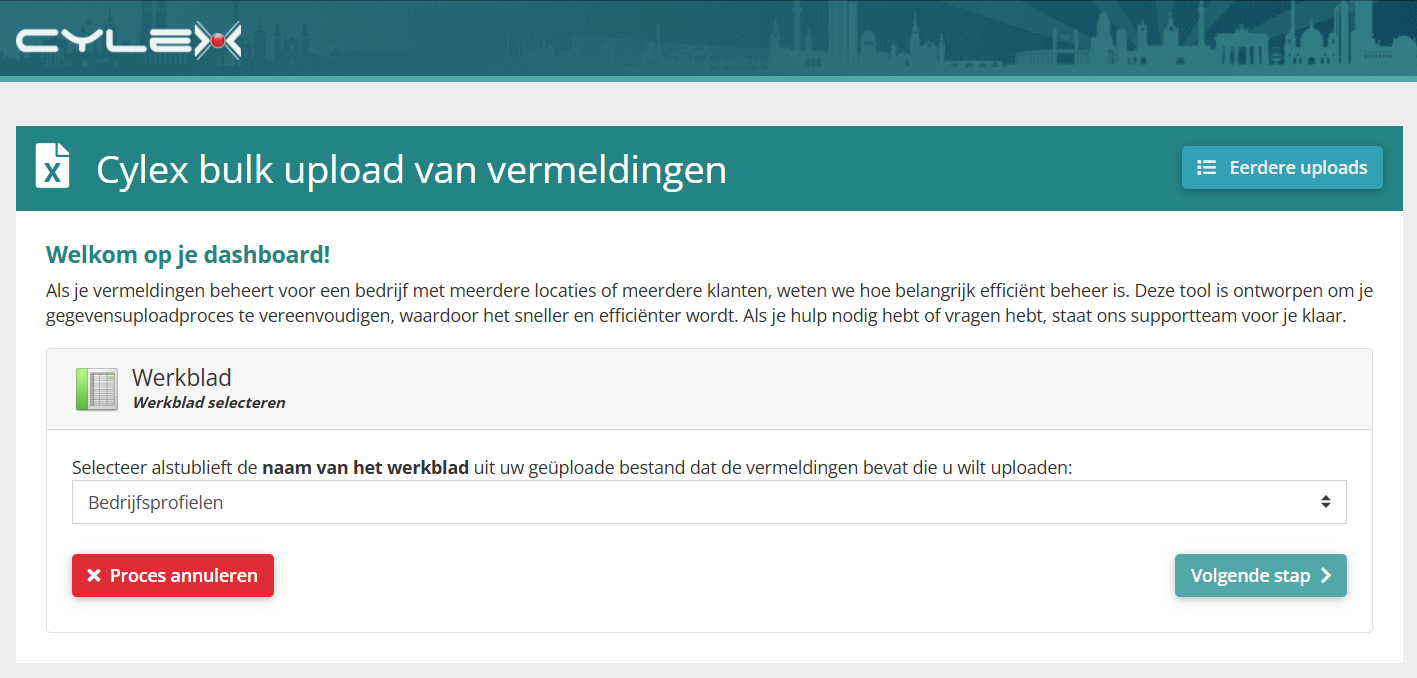Click the Werkblad panel title
1417x678 pixels.
[x=182, y=378]
